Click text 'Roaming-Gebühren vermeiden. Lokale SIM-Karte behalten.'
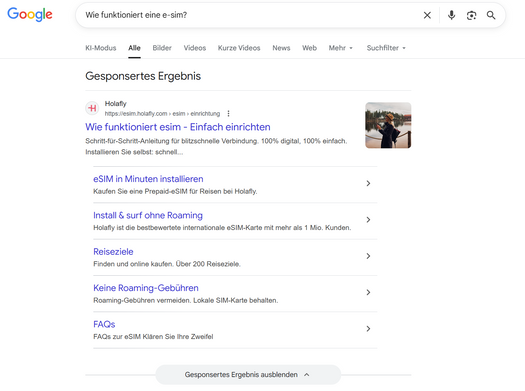Image resolution: width=525 pixels, height=391 pixels. point(185,300)
